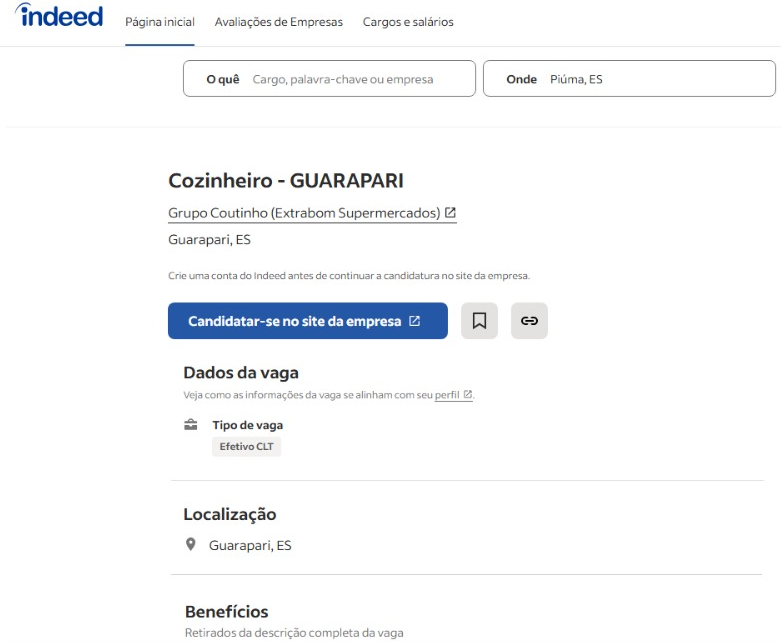Focus the O quê job search field

click(329, 79)
